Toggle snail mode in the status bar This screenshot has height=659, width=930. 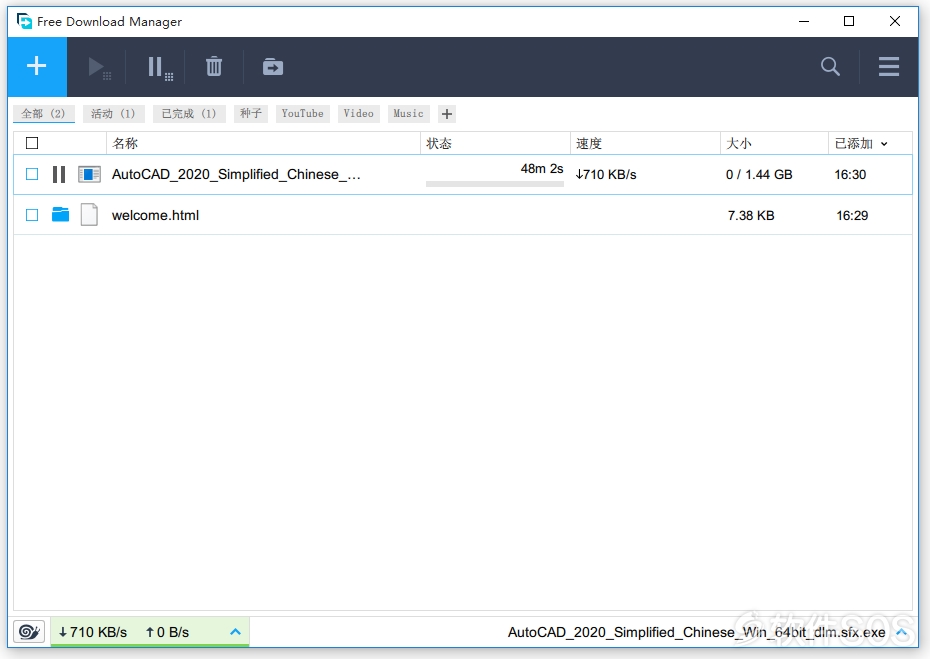pos(29,632)
